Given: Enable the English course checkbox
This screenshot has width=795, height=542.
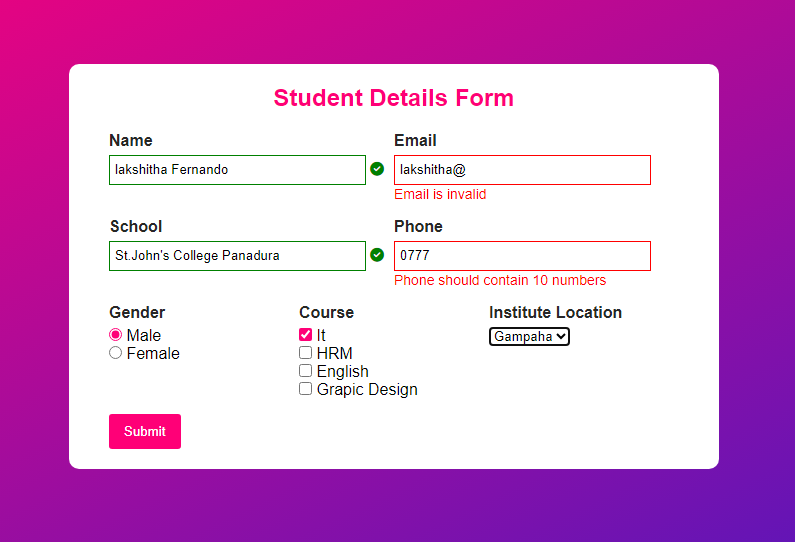Looking at the screenshot, I should pyautogui.click(x=305, y=371).
